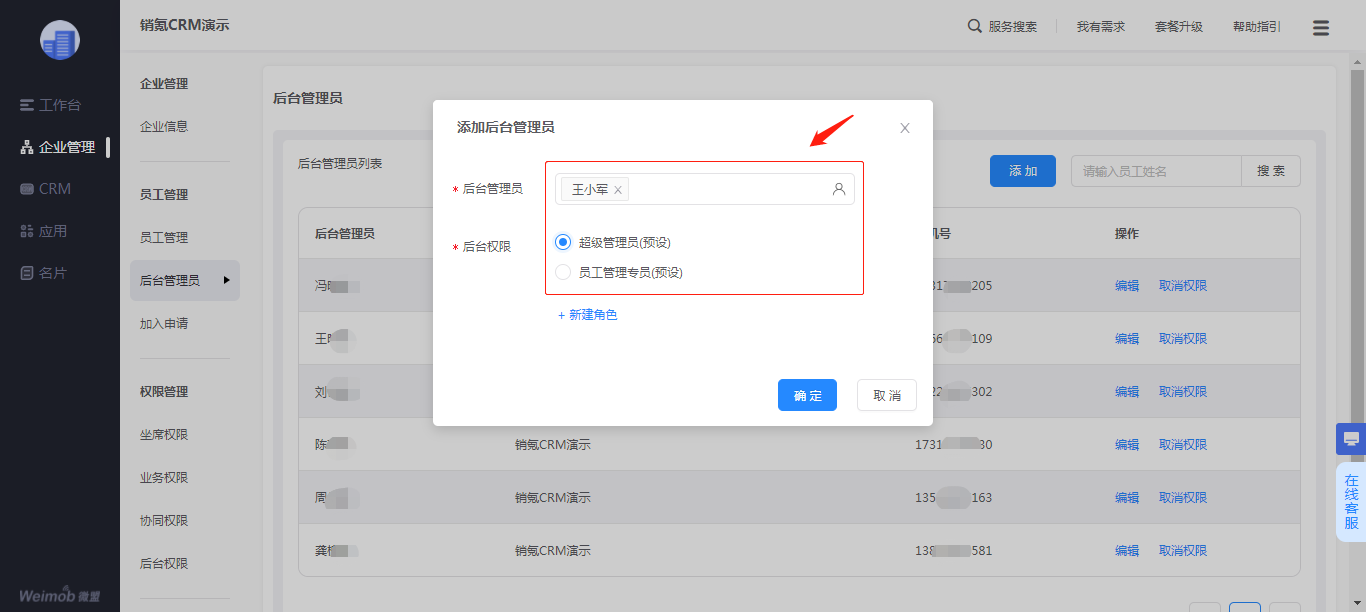Click 编辑 in the 周 row

point(1127,498)
